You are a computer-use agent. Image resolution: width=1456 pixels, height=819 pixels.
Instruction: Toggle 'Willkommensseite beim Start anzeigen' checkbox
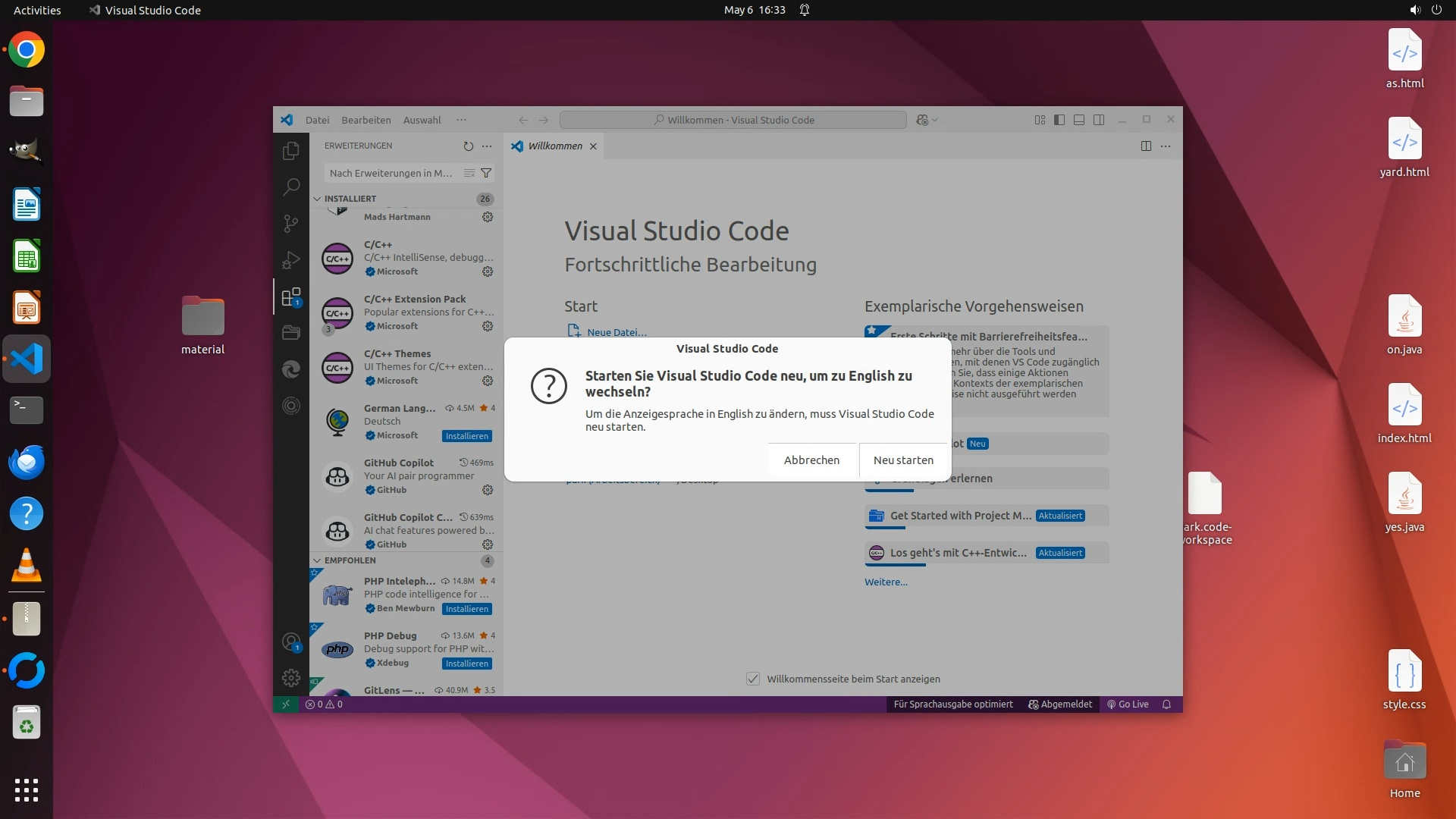(x=752, y=679)
